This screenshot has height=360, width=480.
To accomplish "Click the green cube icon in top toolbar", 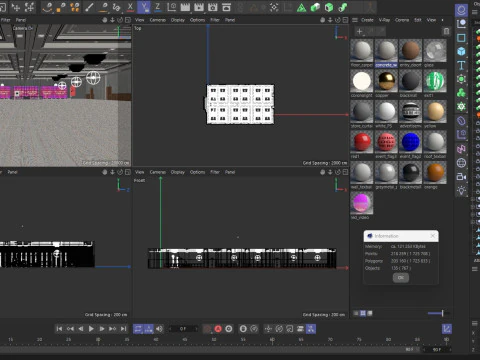I will 329,7.
